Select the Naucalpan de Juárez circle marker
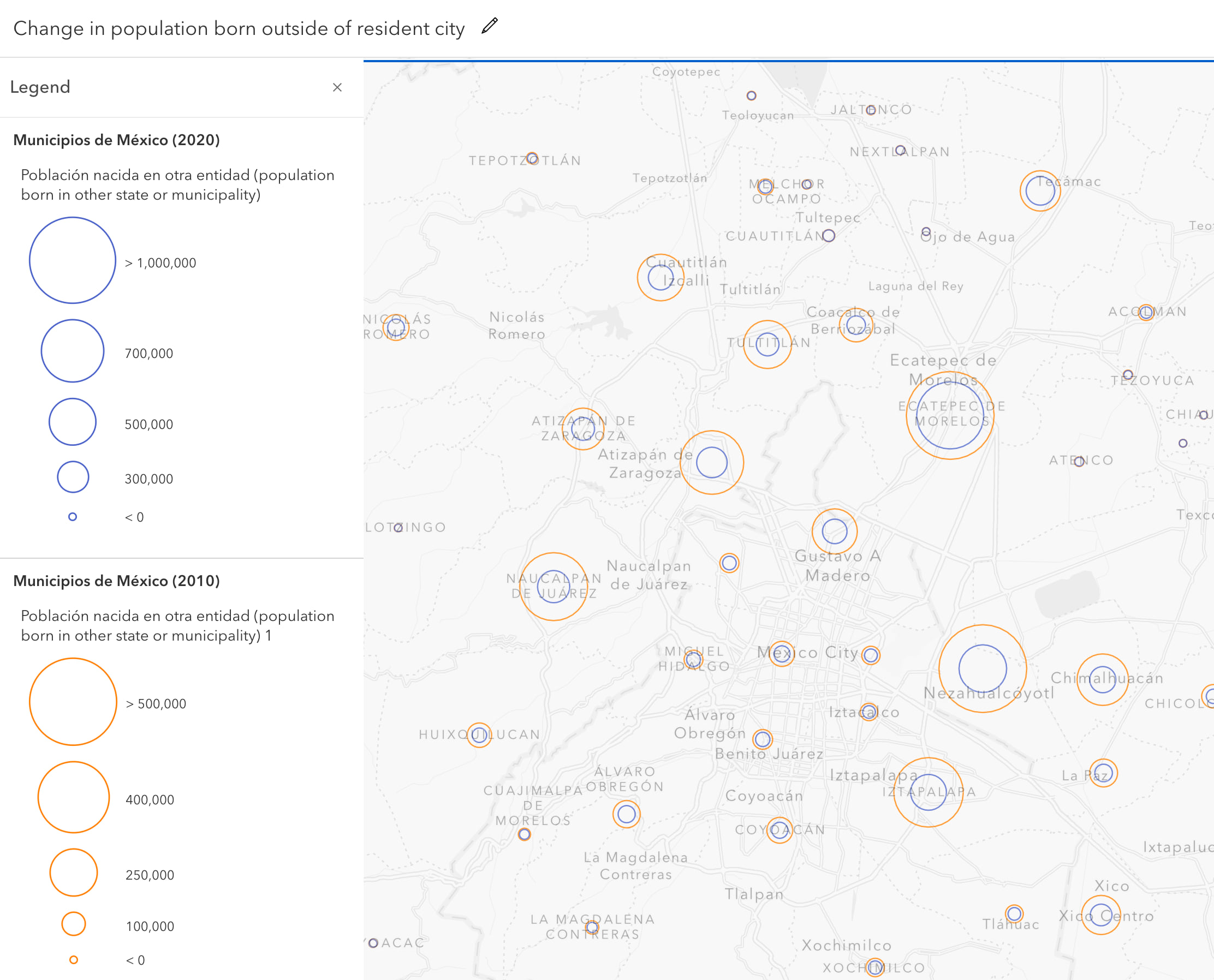1214x980 pixels. [x=554, y=587]
